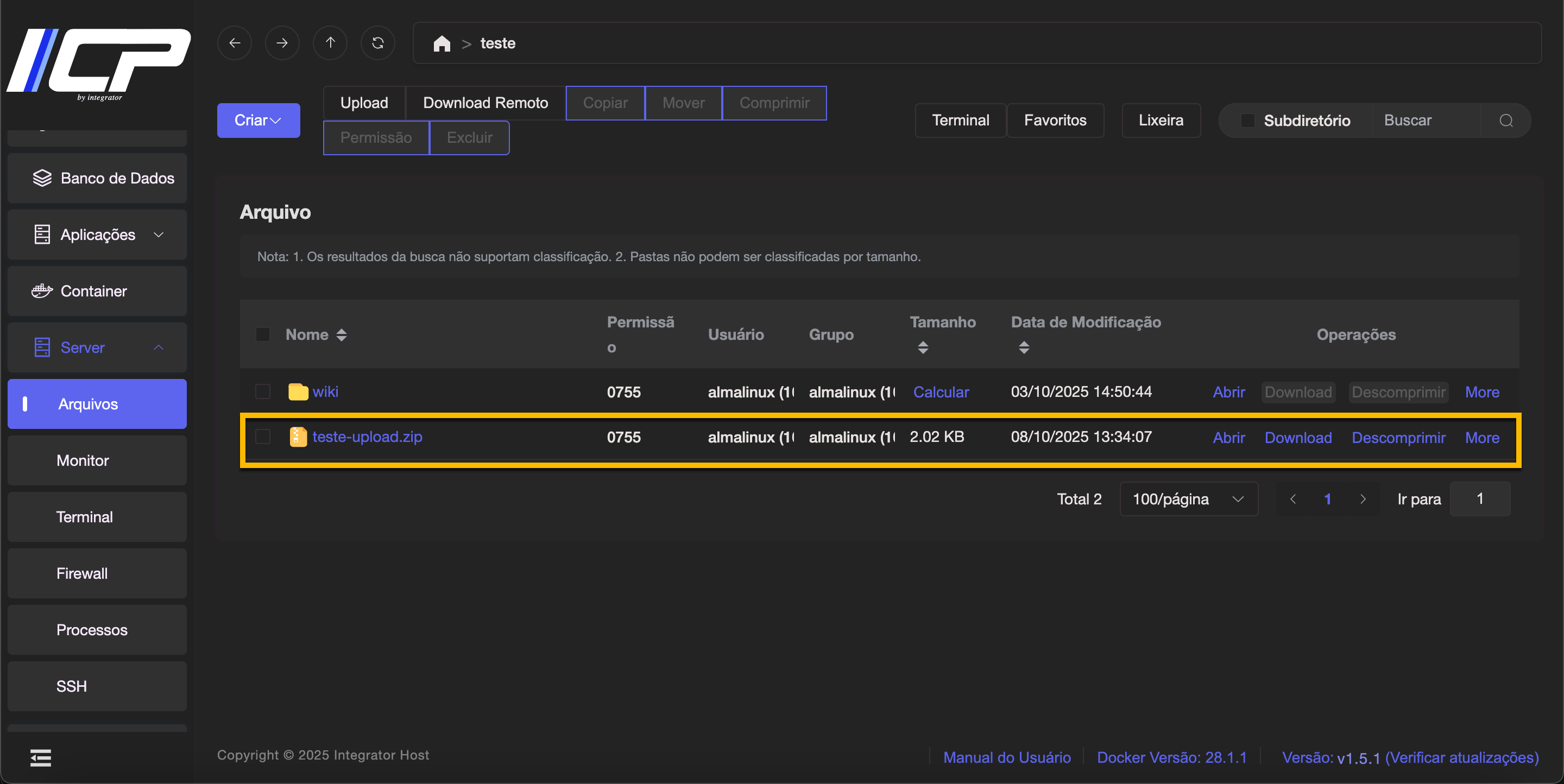Click the teste-upload.zip file icon
The image size is (1564, 784).
(x=298, y=437)
